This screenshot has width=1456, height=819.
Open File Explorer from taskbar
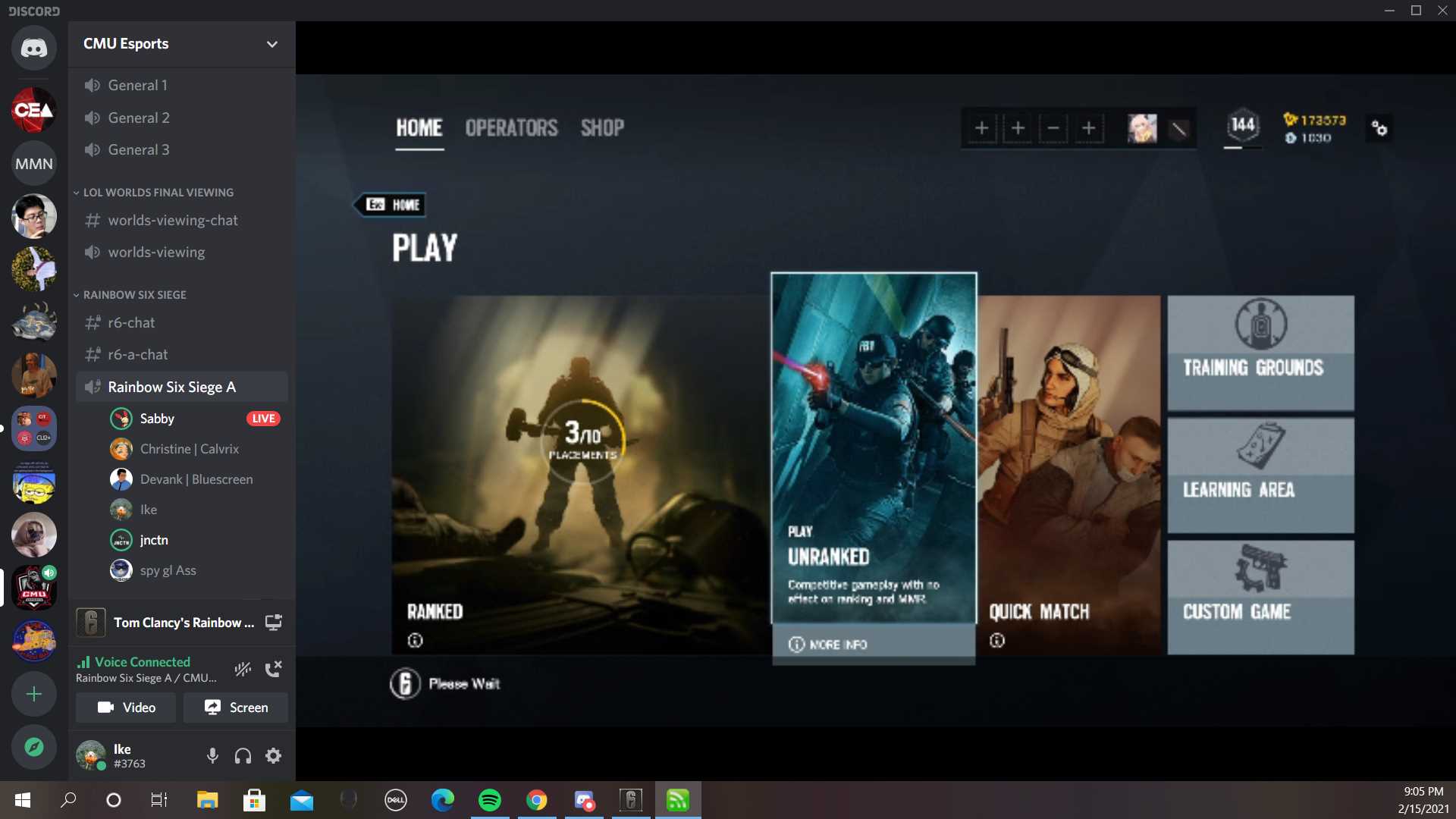tap(208, 800)
